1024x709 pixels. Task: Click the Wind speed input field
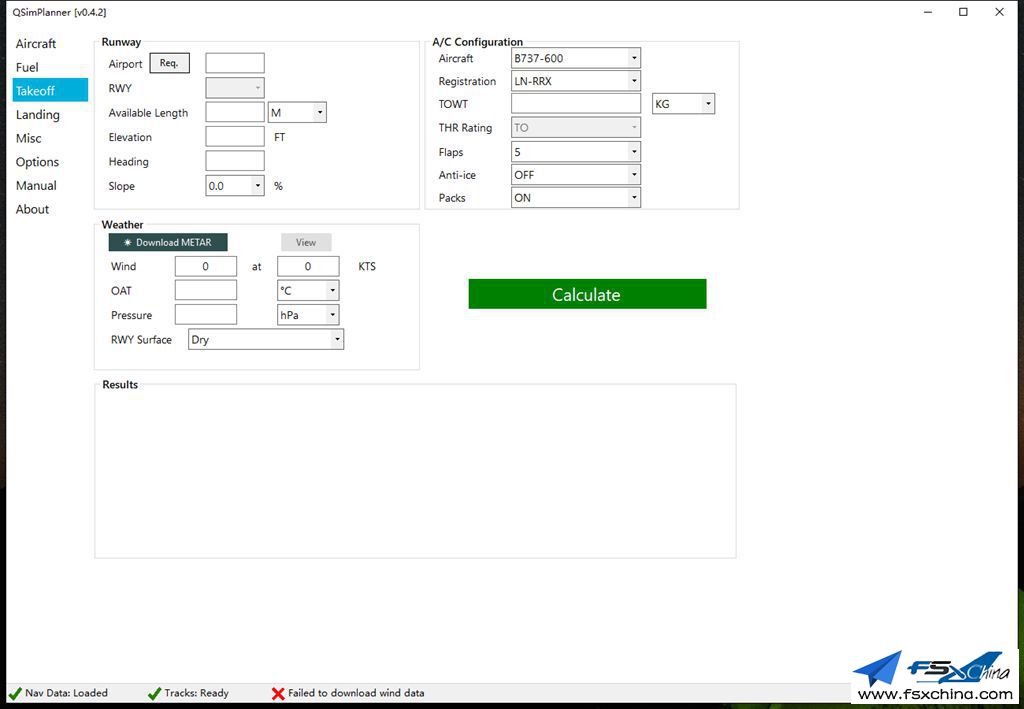[308, 266]
